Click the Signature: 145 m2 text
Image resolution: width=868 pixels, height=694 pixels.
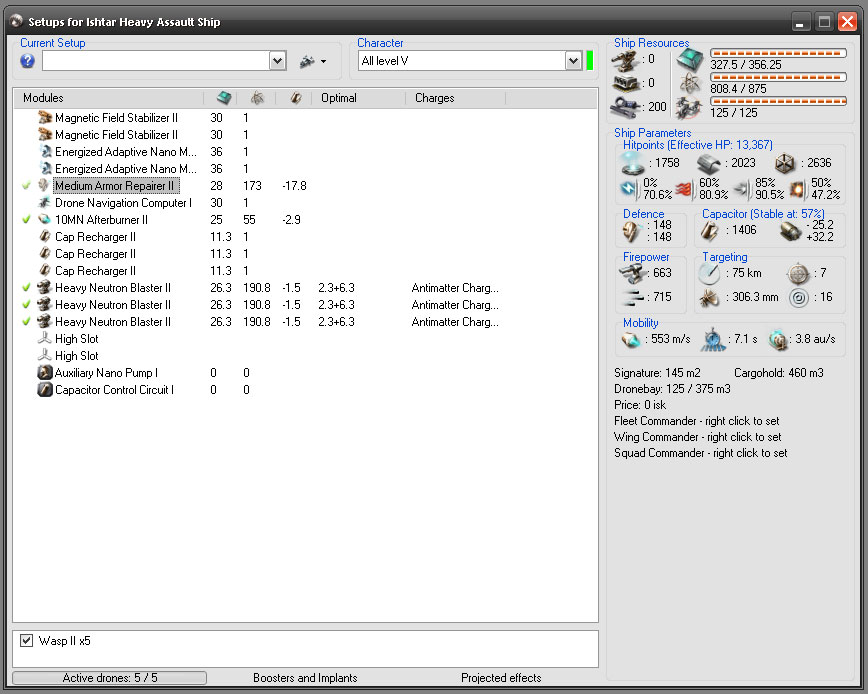pos(657,373)
